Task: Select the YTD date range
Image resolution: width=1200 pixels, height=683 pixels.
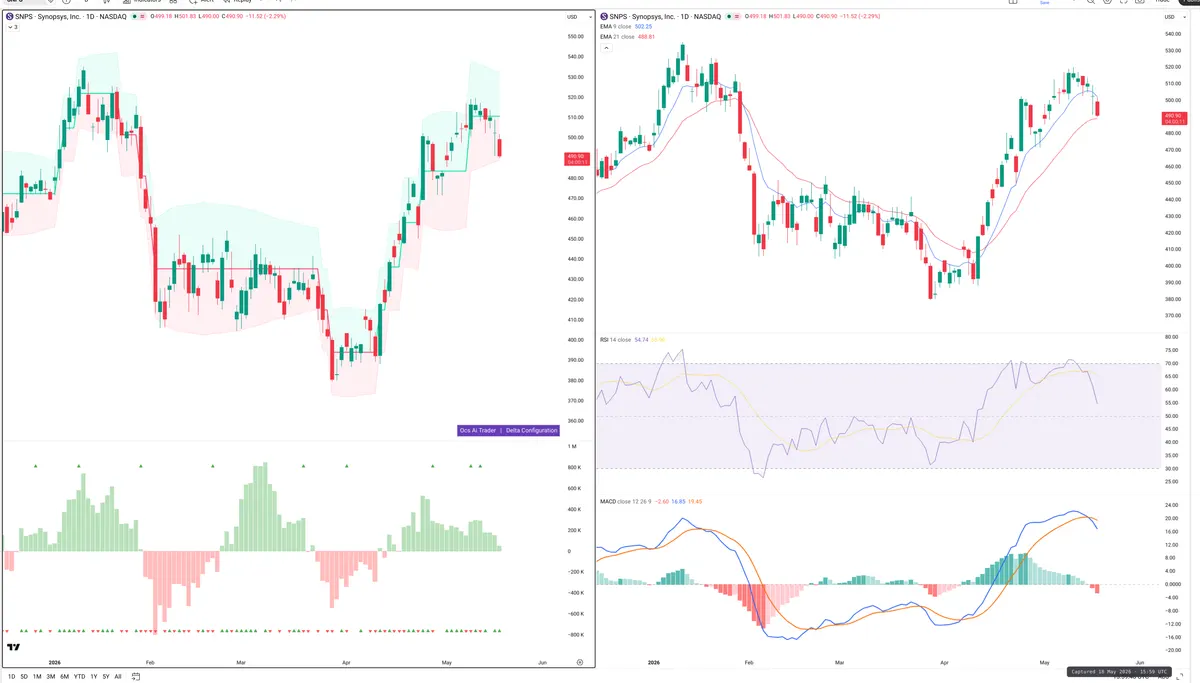Action: click(x=79, y=676)
